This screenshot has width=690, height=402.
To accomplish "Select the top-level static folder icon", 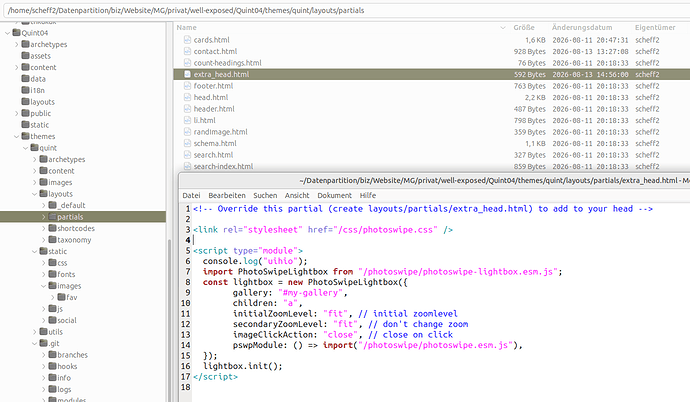I will (x=26, y=125).
